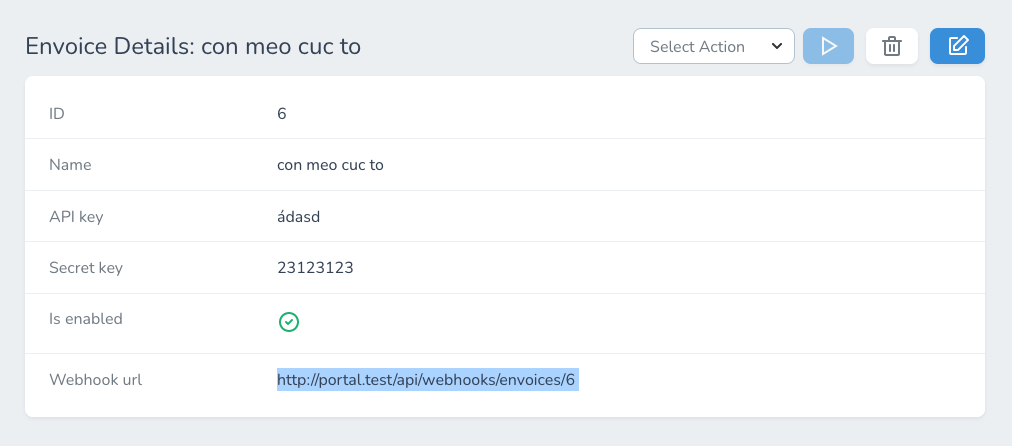Click the Secret key field label
This screenshot has height=446, width=1012.
click(x=86, y=268)
